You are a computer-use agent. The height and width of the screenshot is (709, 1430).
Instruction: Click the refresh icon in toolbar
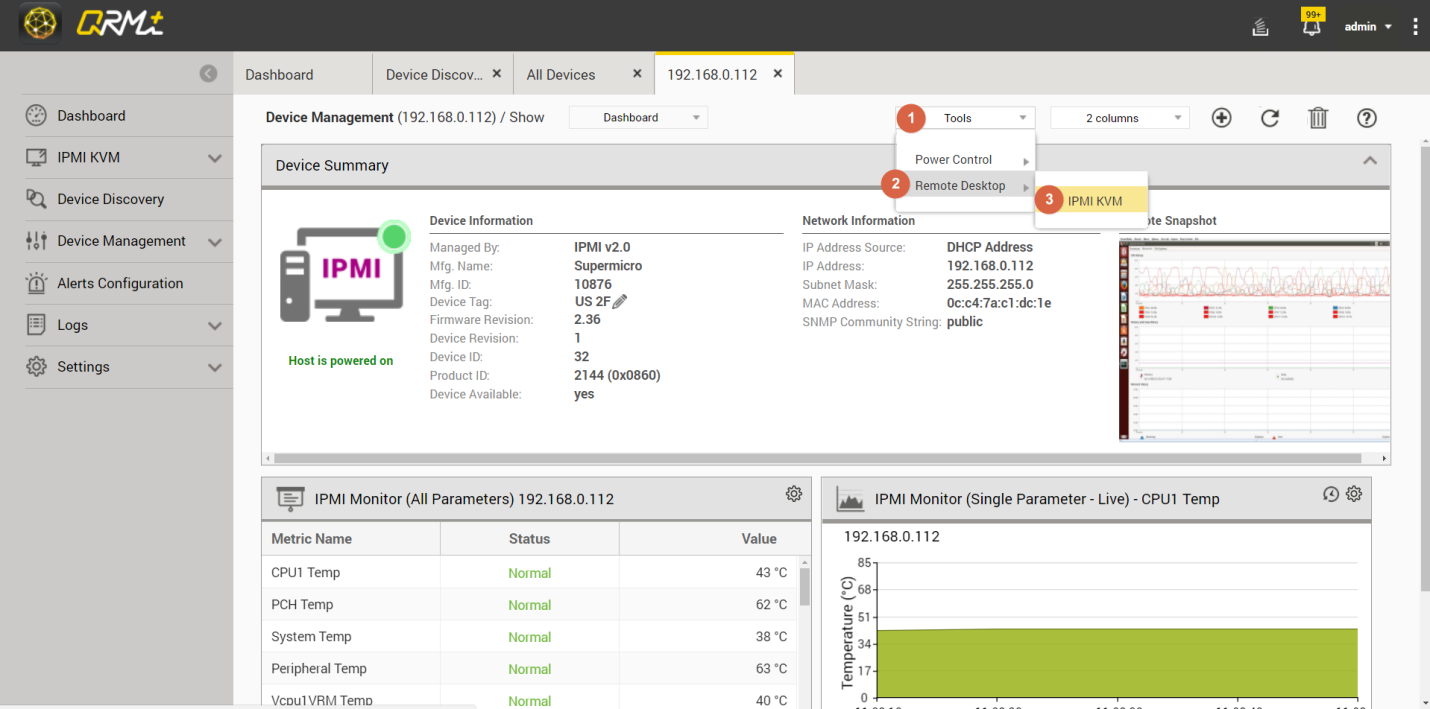pos(1270,118)
